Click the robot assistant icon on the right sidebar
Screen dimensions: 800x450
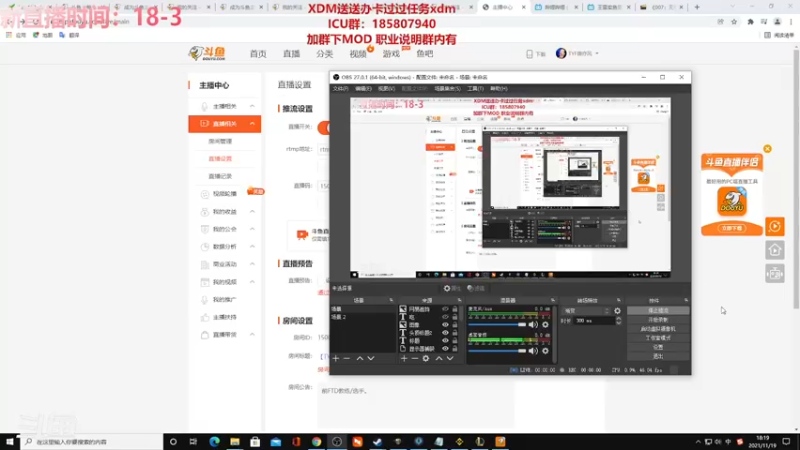774,274
